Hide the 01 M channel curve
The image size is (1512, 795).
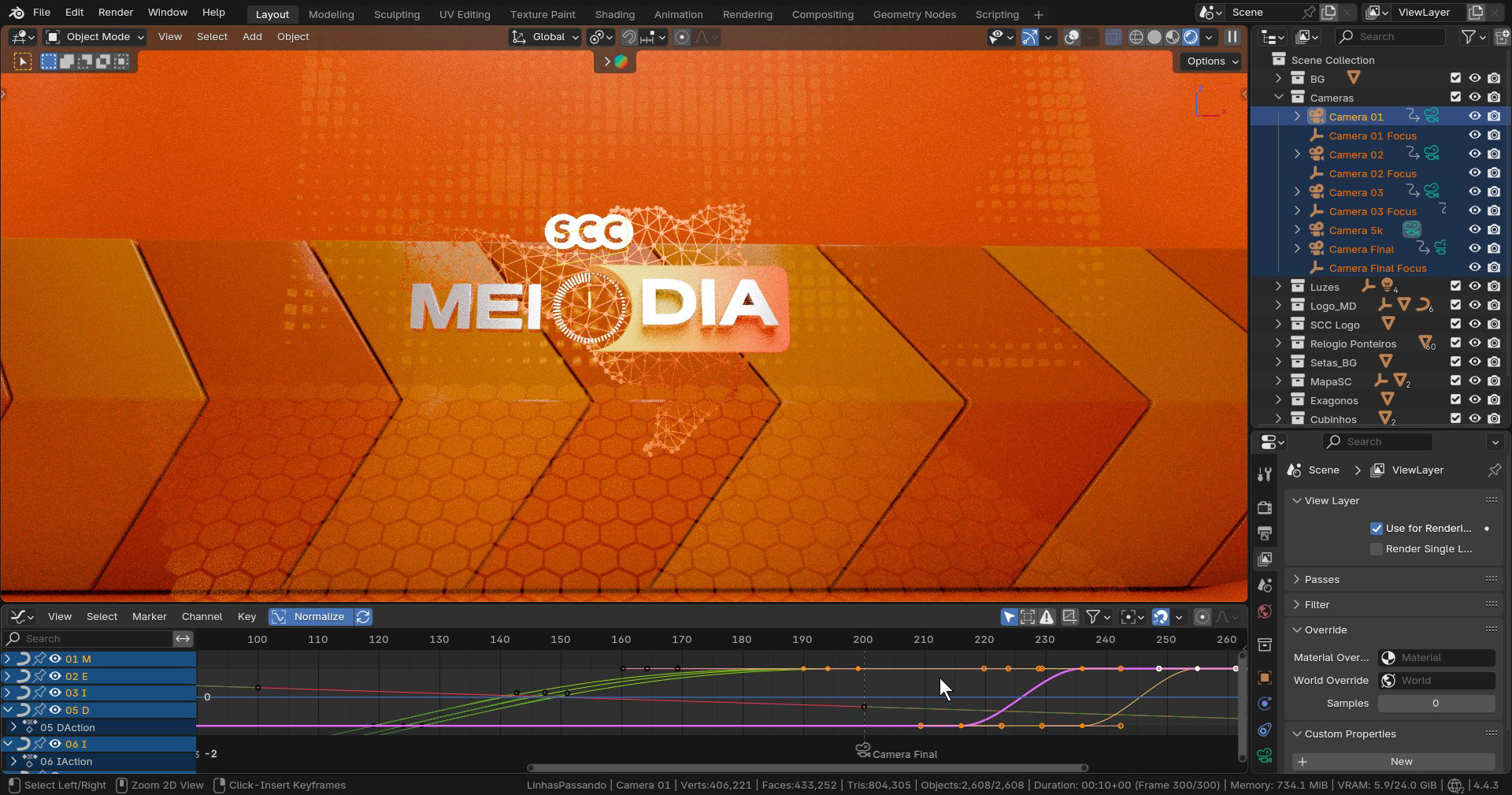pyautogui.click(x=55, y=659)
